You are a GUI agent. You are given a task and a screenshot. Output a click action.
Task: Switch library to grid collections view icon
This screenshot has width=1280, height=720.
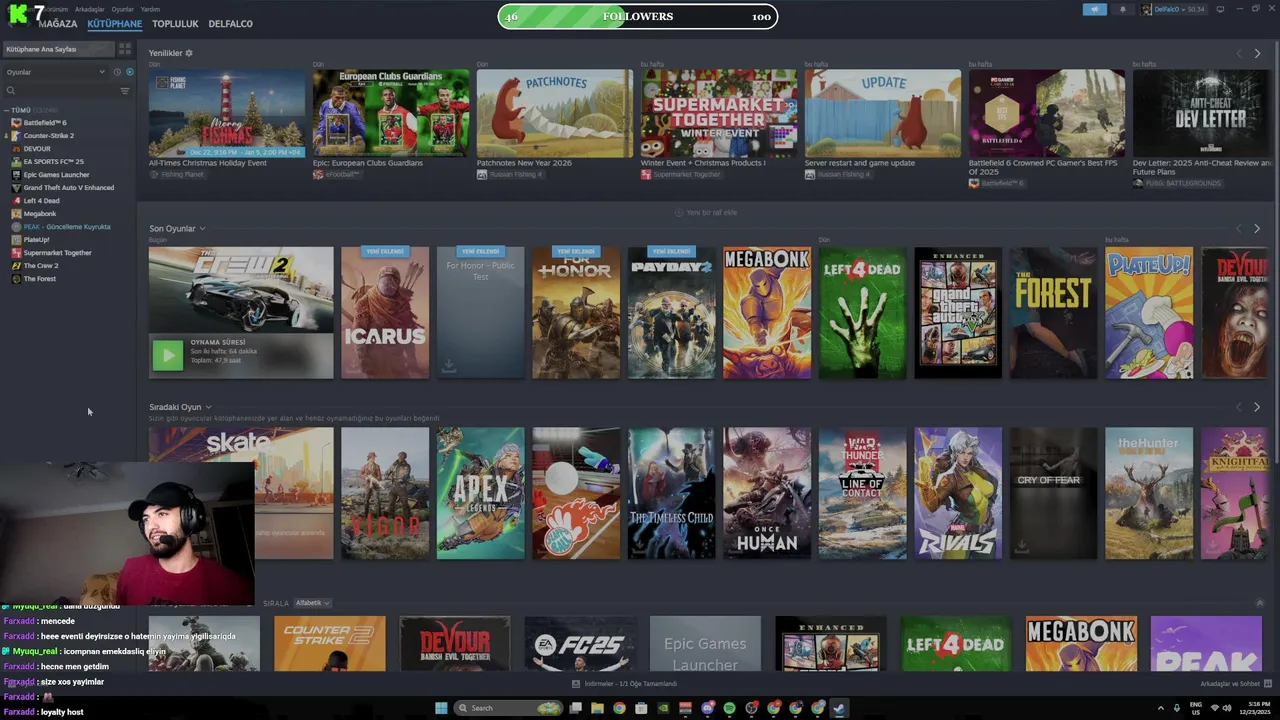point(125,49)
